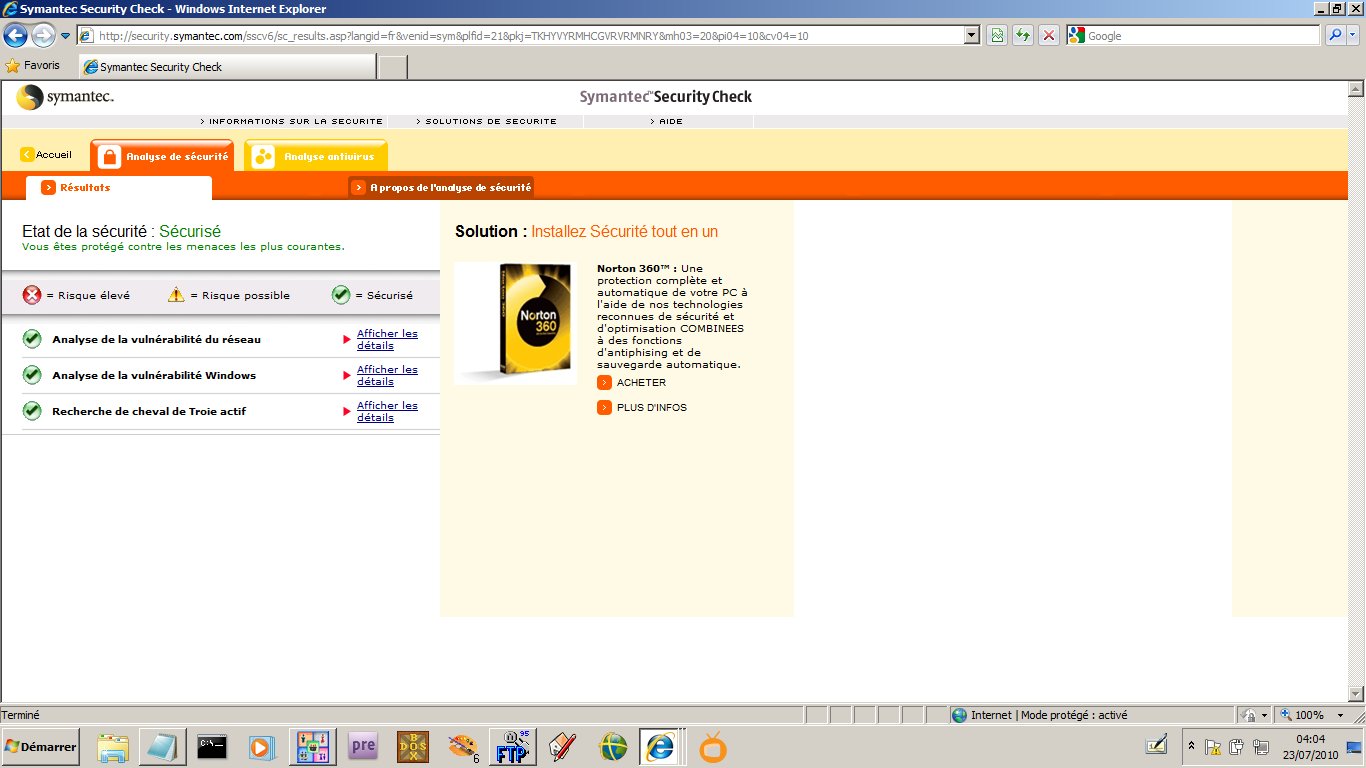This screenshot has height=768, width=1366.
Task: Click the red Risque élevé legend icon
Action: tap(32, 295)
